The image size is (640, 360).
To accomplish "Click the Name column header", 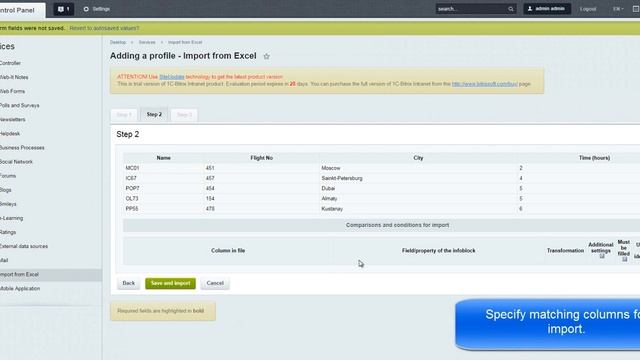I will [164, 158].
